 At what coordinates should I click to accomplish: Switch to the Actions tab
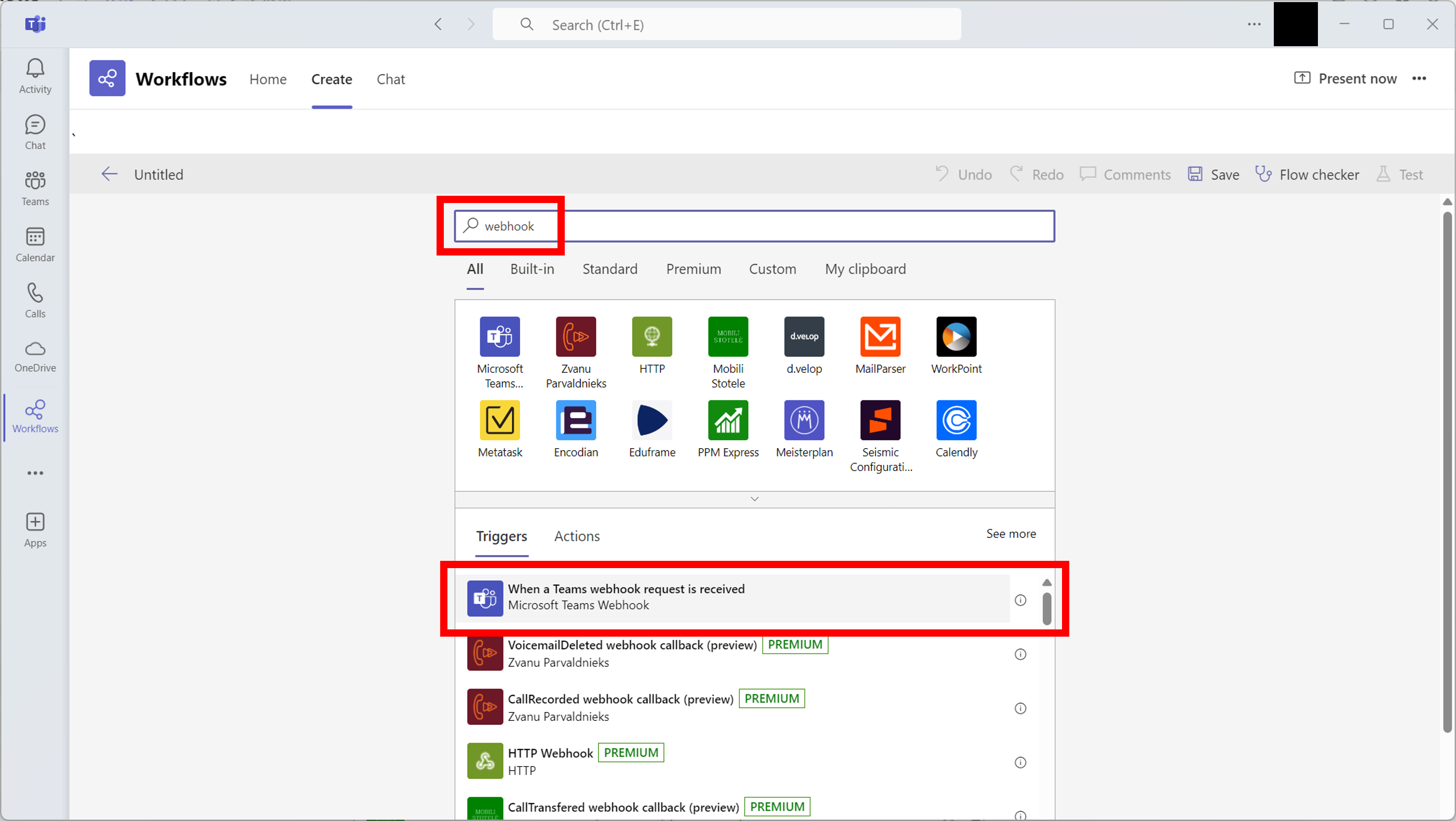tap(577, 536)
